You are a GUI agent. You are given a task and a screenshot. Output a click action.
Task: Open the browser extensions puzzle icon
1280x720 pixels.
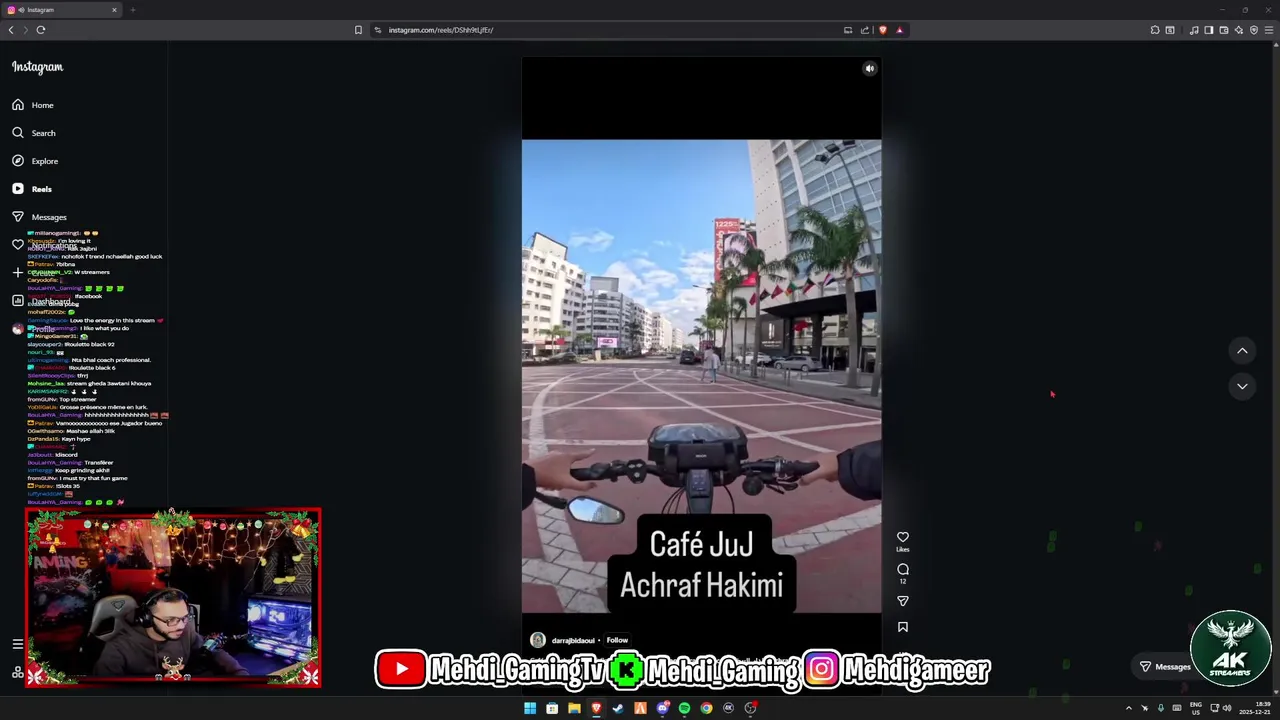coord(1155,30)
